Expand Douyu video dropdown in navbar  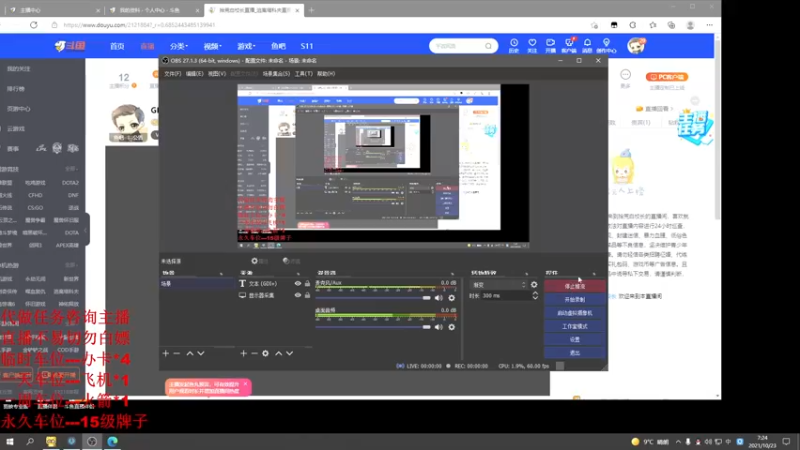point(212,46)
